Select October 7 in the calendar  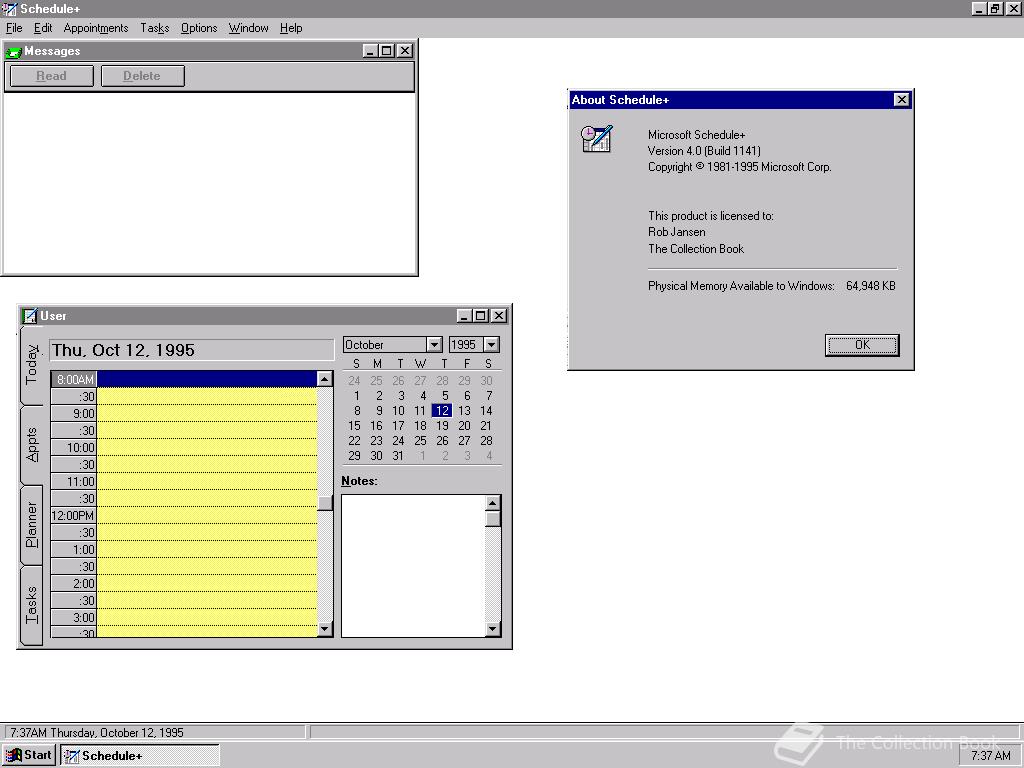point(489,395)
